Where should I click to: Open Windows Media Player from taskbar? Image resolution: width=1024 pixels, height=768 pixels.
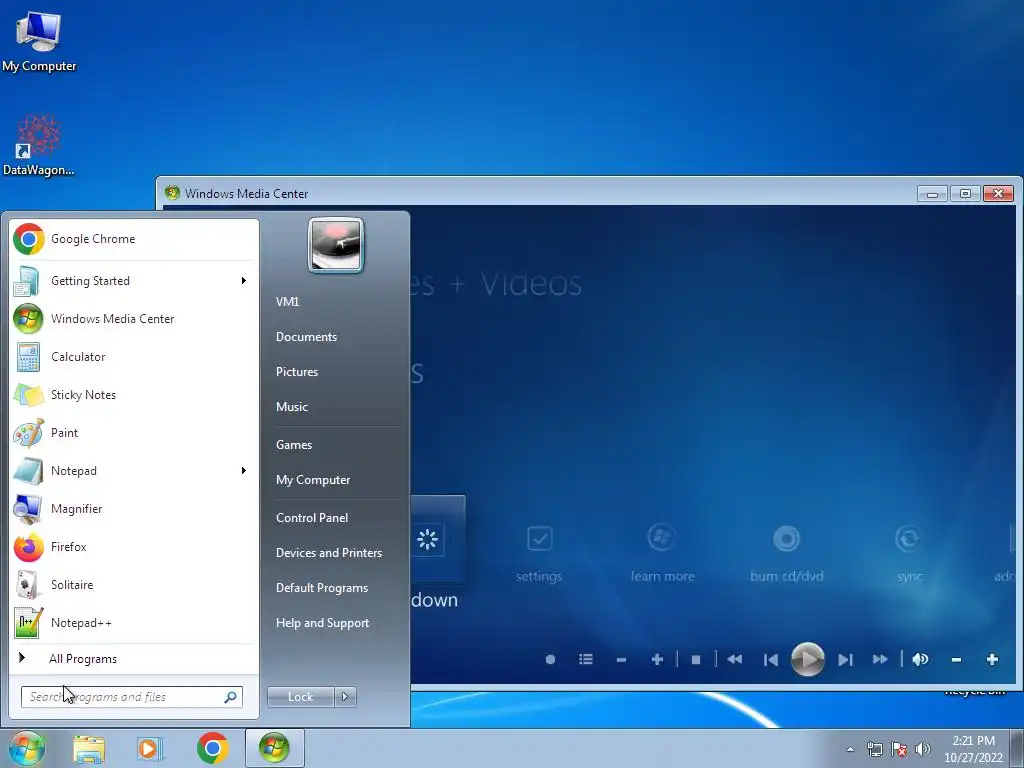click(x=150, y=748)
